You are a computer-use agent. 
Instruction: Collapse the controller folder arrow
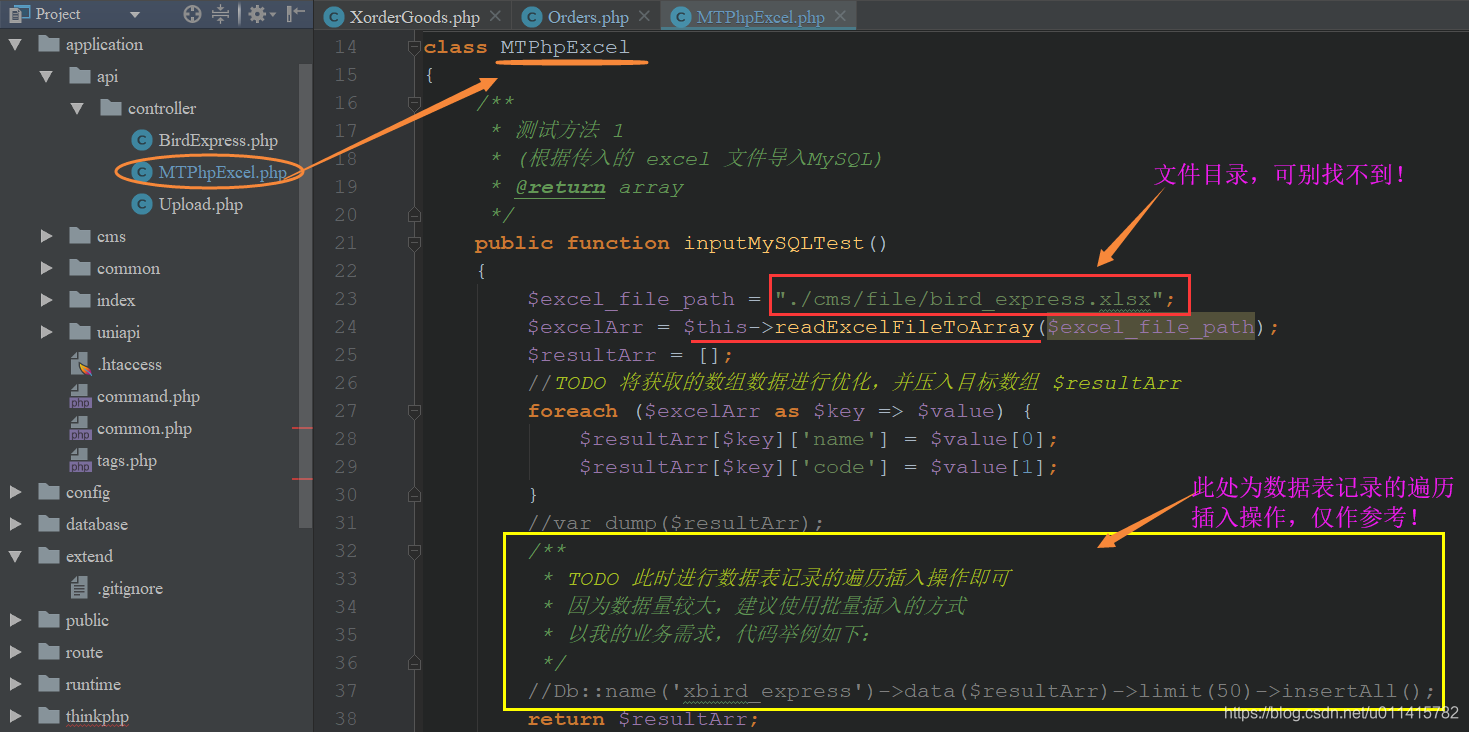pyautogui.click(x=77, y=108)
